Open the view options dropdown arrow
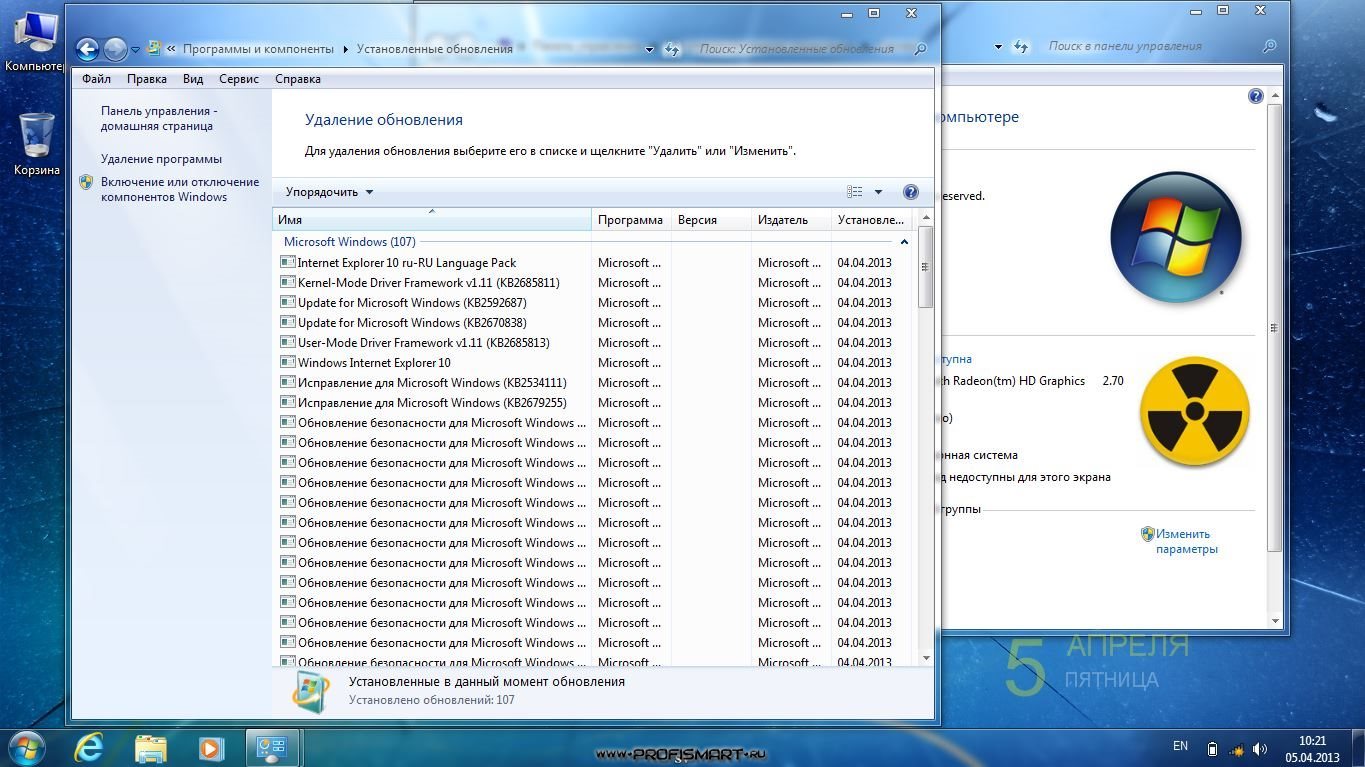 (878, 192)
